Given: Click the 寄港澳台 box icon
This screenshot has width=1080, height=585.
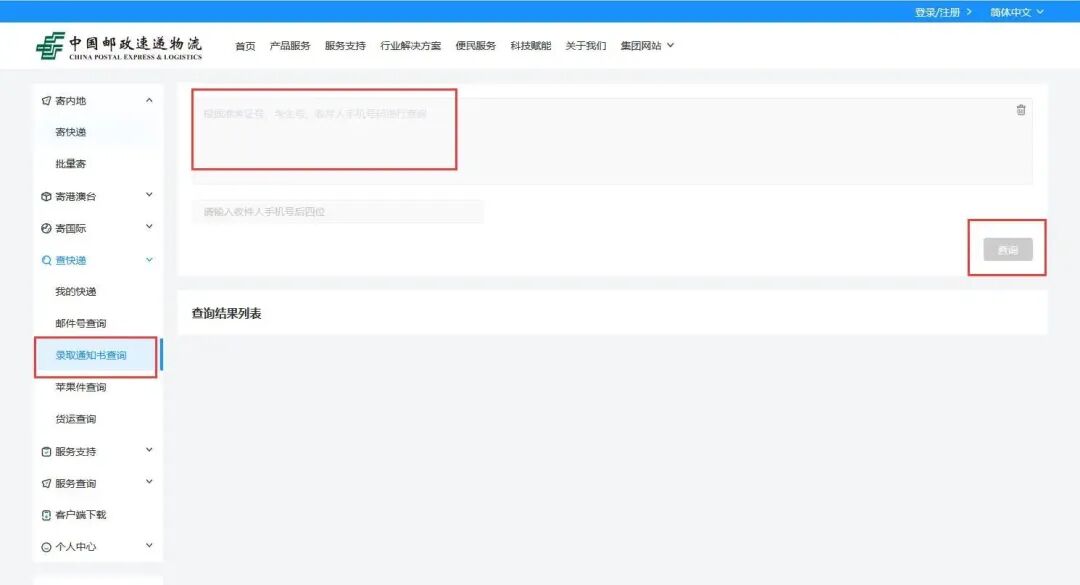Looking at the screenshot, I should click(x=46, y=196).
